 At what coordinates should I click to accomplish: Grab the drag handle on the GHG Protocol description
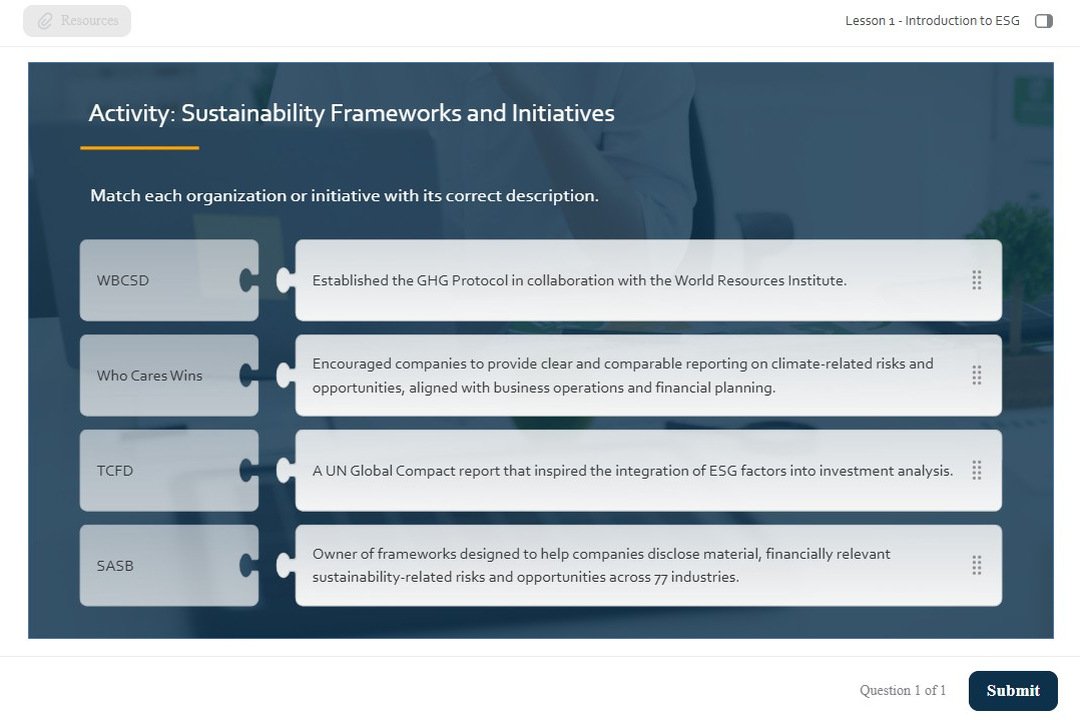[976, 280]
